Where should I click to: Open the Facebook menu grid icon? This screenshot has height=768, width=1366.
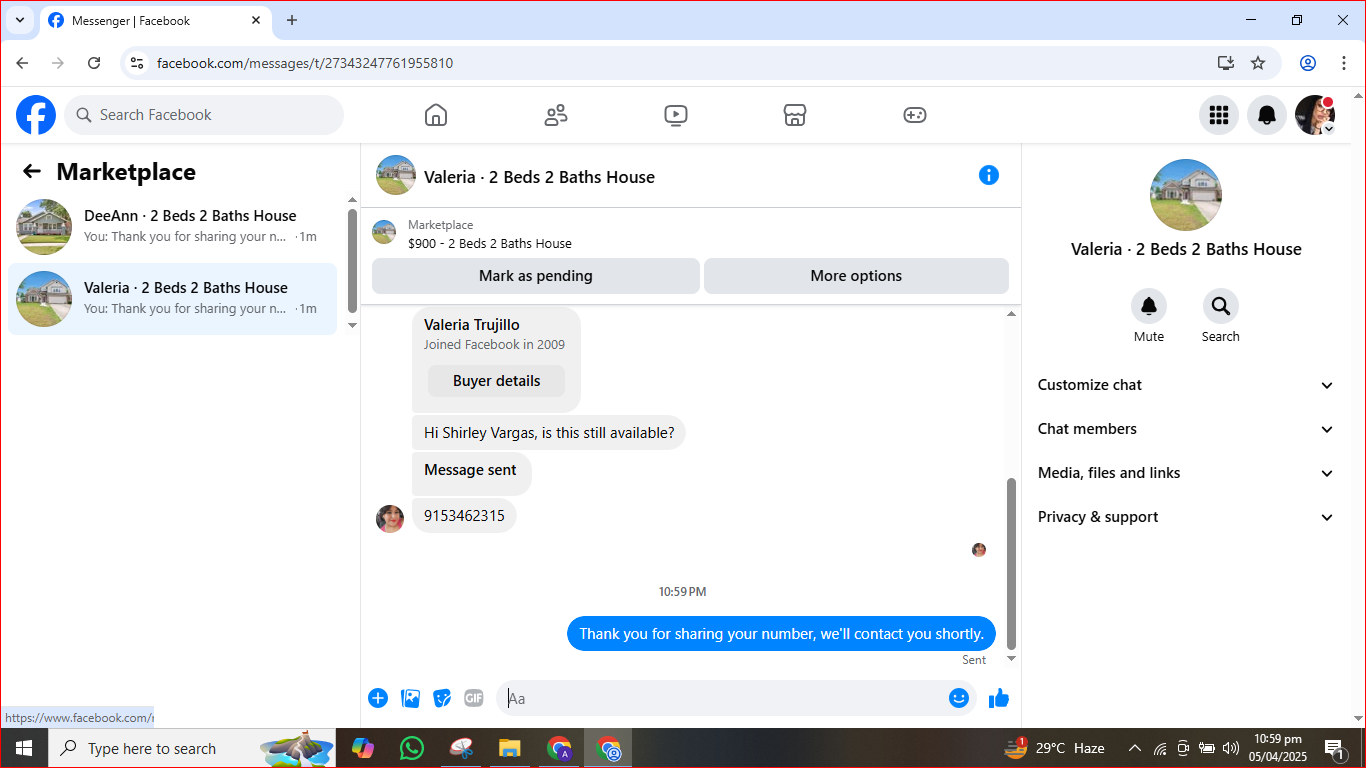(x=1219, y=115)
